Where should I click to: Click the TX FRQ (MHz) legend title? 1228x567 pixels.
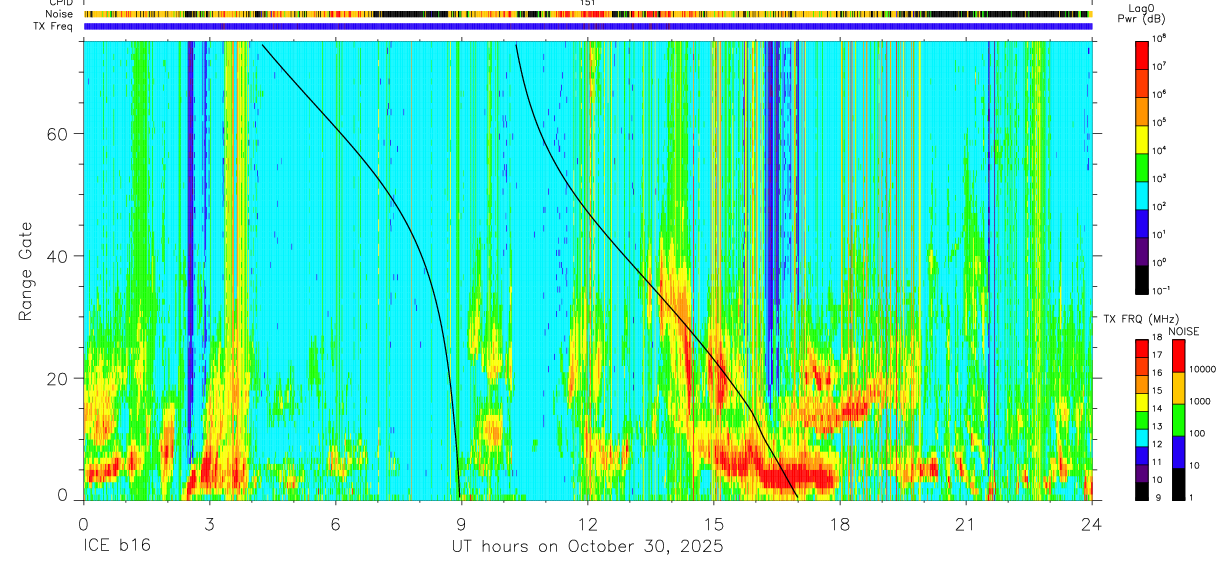tap(1142, 318)
